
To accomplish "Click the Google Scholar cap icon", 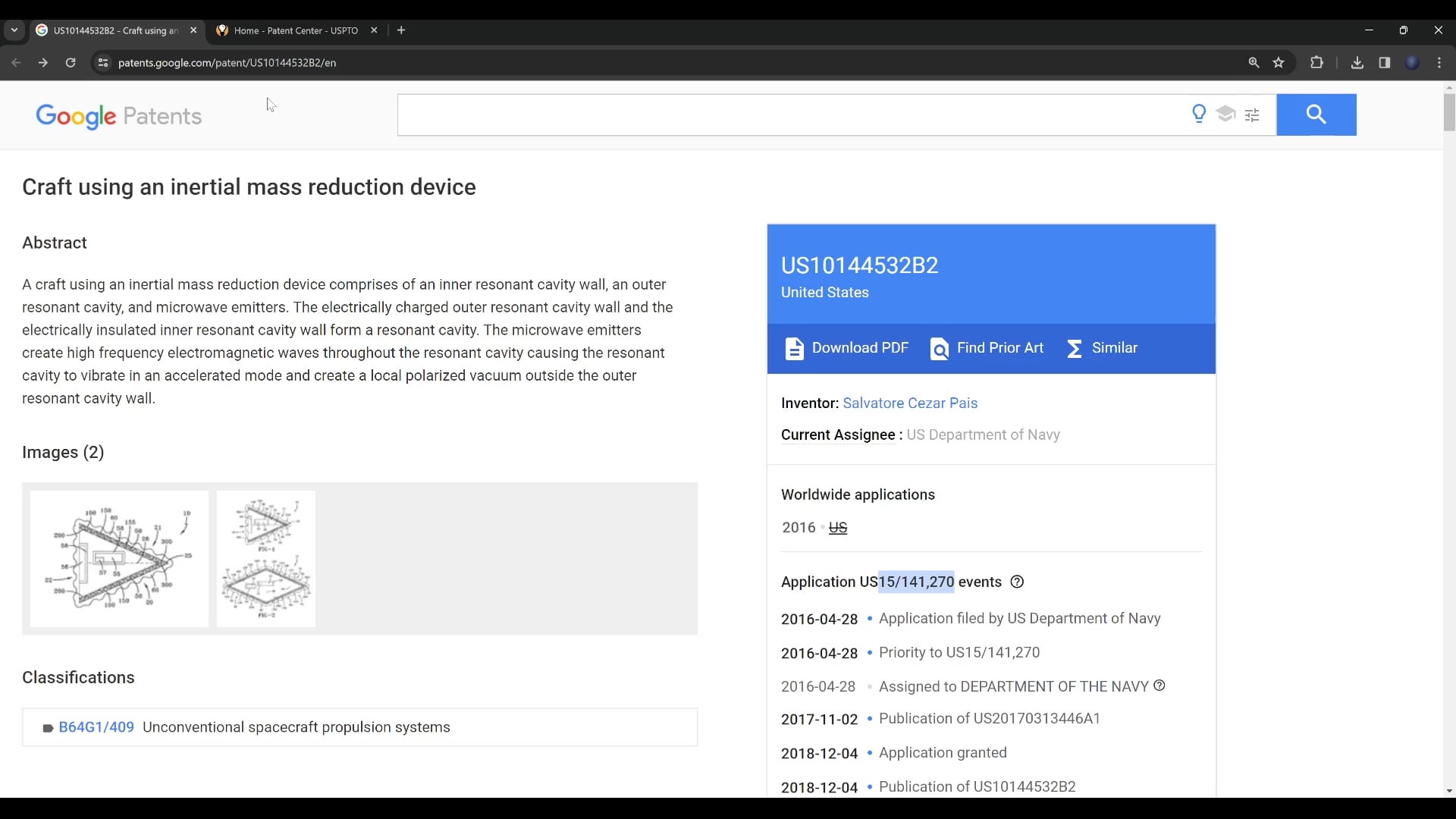I will pos(1225,115).
